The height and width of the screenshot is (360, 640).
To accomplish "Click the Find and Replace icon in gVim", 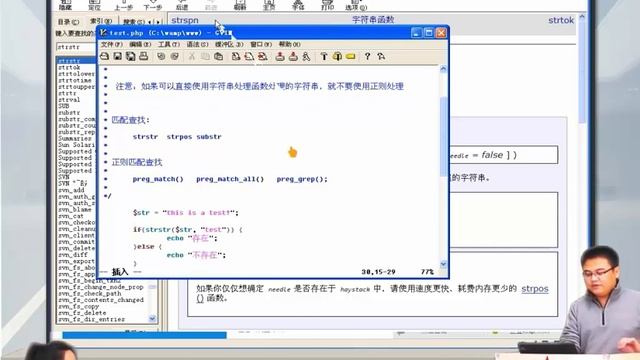I will tap(236, 56).
